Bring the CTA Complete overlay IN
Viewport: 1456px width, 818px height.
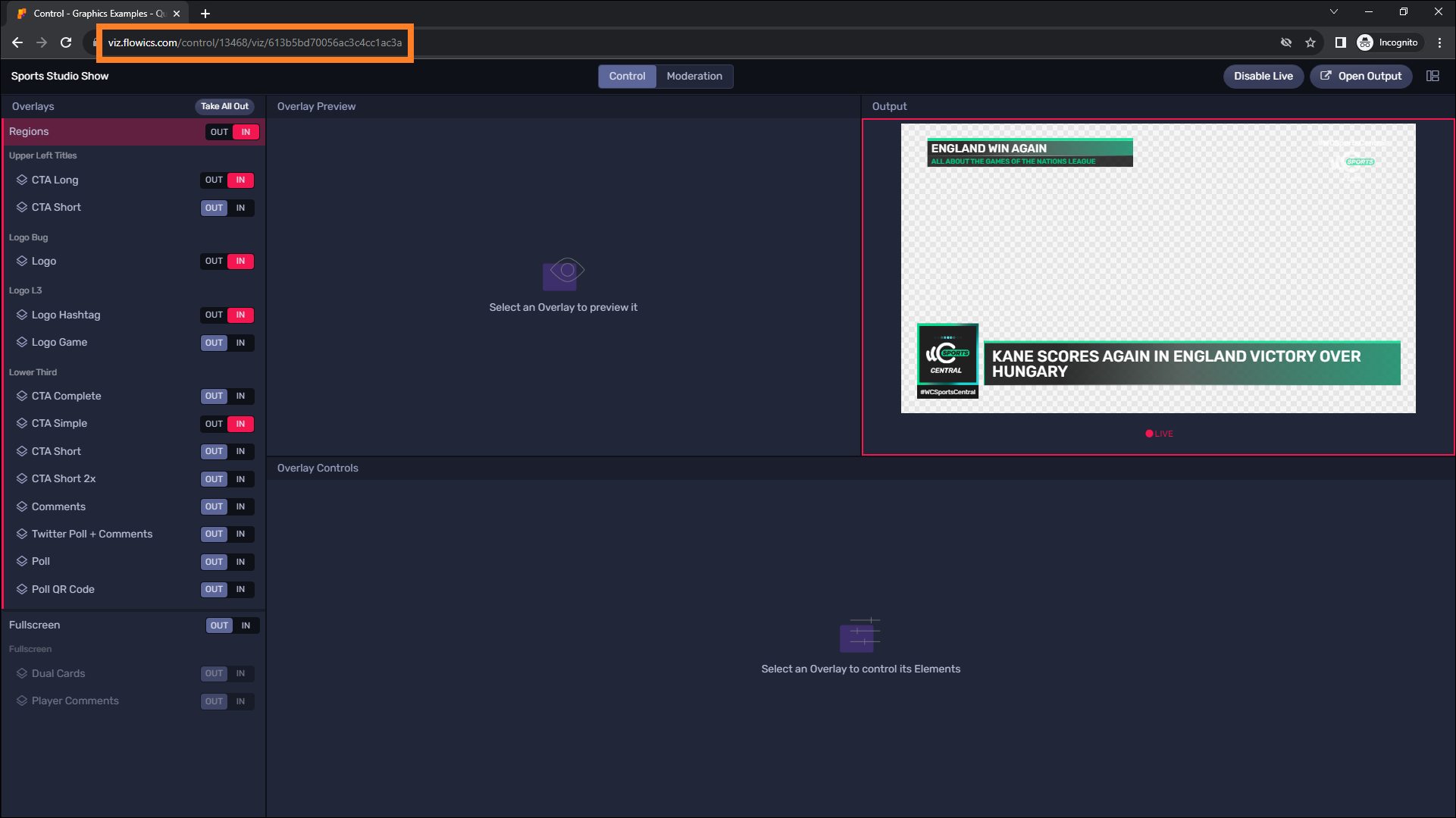pyautogui.click(x=240, y=396)
